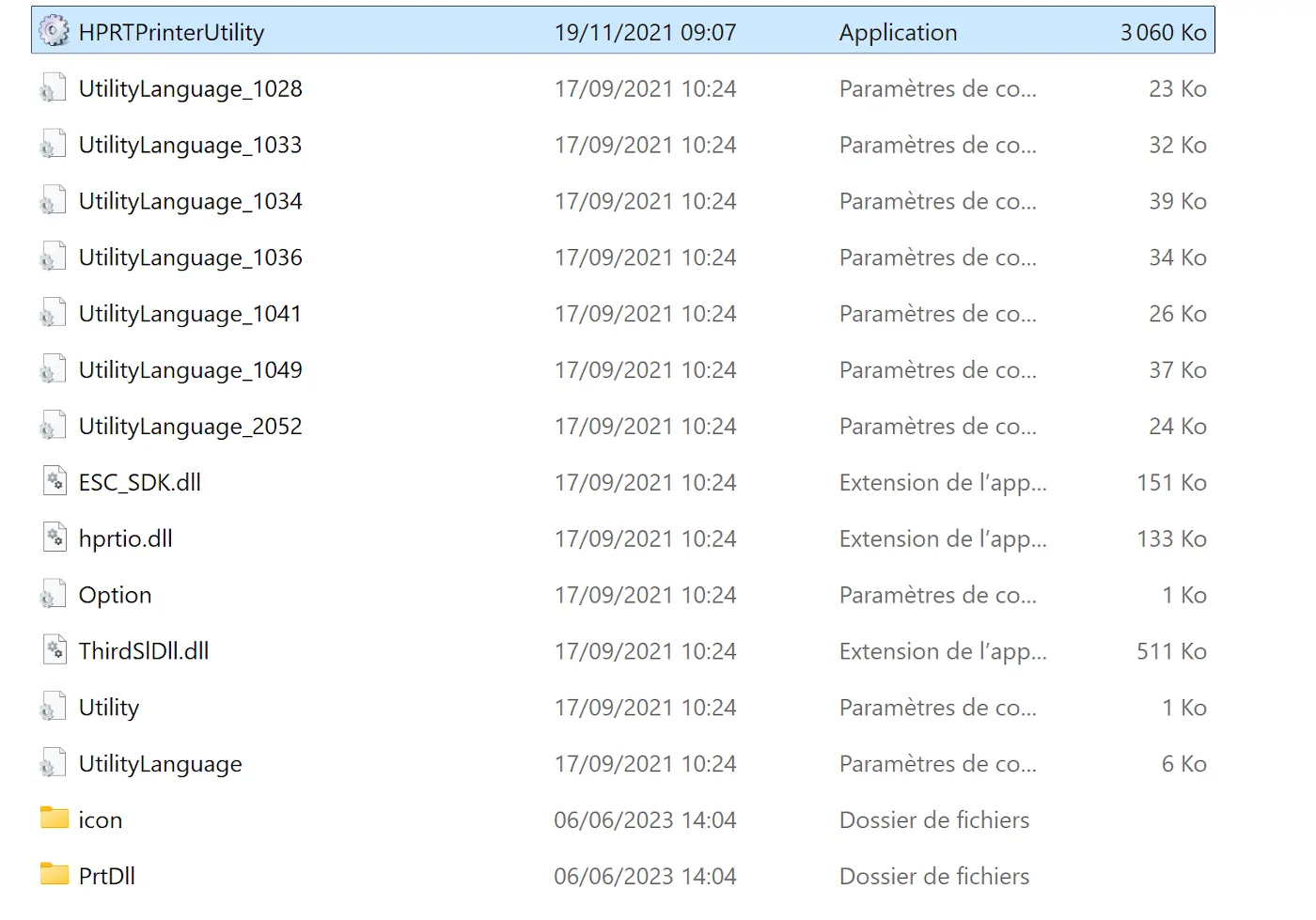Select the HPRTPrinterUtility file name
This screenshot has height=920, width=1316.
pyautogui.click(x=171, y=33)
